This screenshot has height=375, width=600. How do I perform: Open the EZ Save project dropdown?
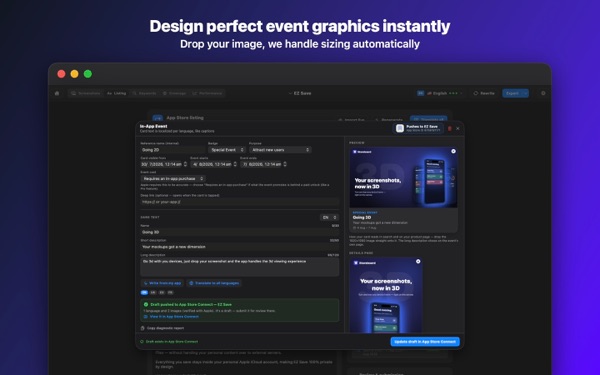(x=300, y=93)
